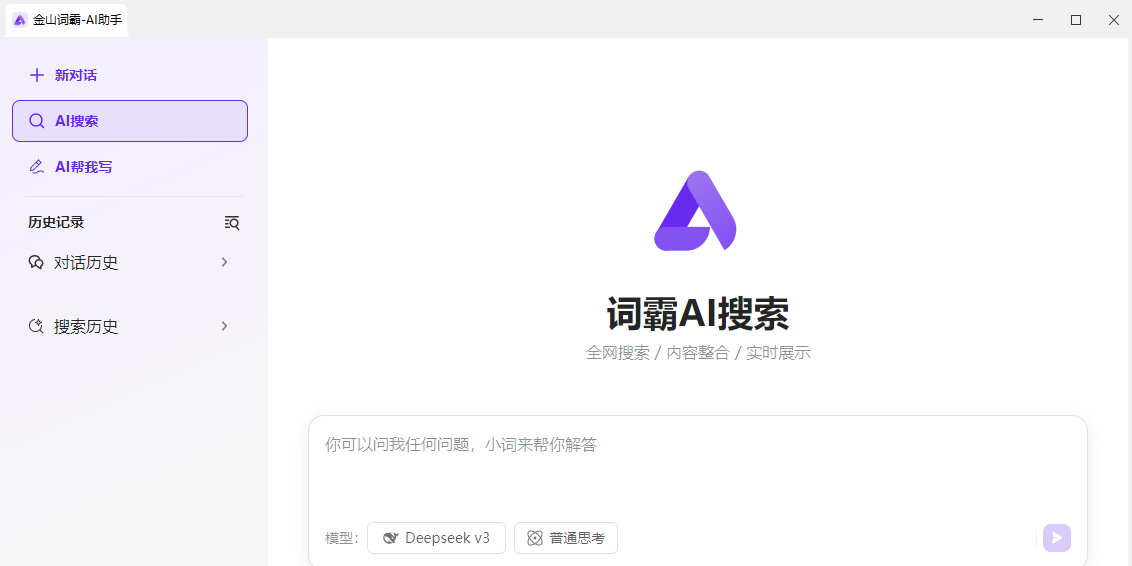Open the Deepseek v3 model selector
The image size is (1132, 566).
pos(436,538)
